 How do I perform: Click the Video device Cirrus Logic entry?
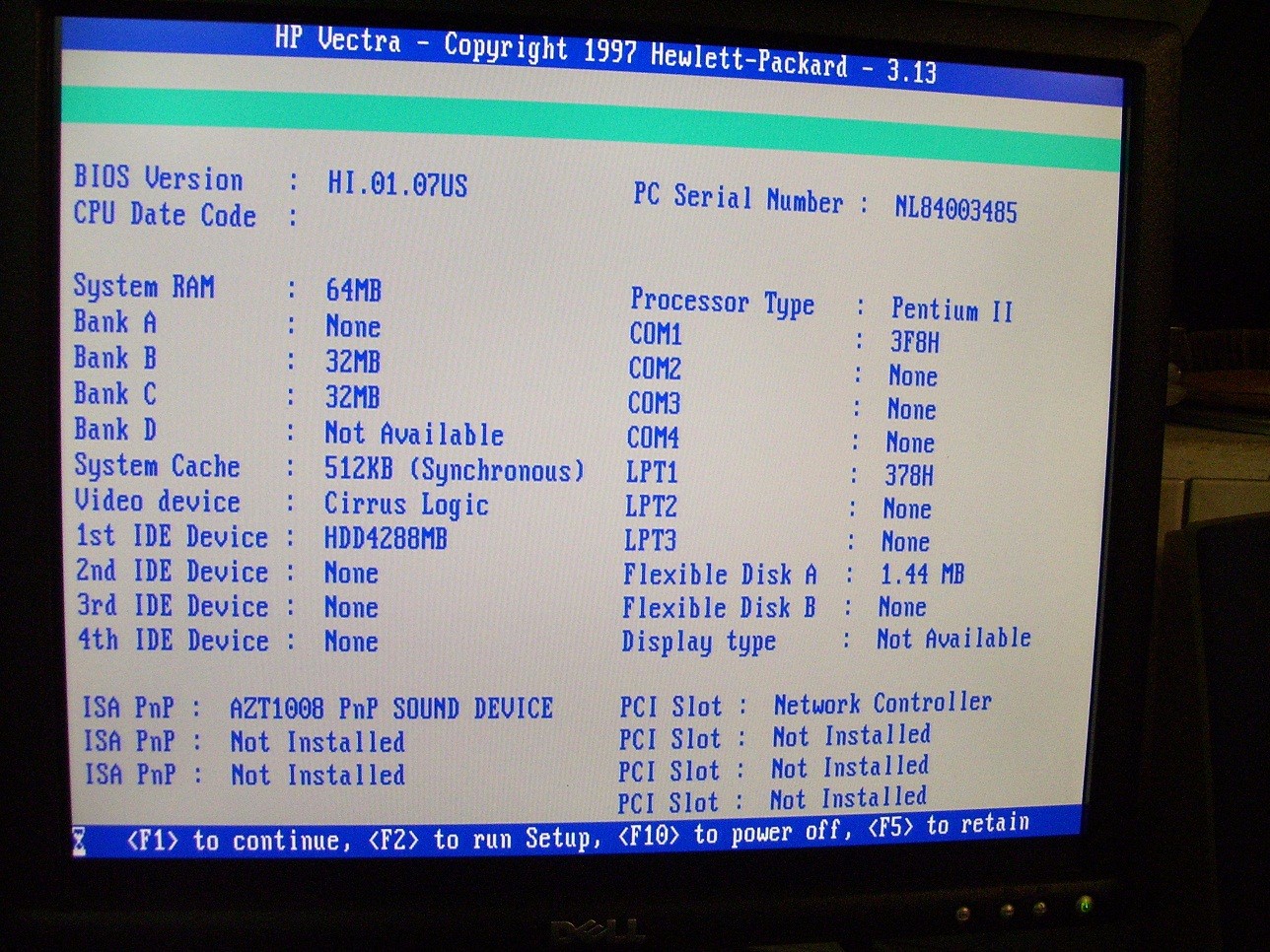point(406,504)
